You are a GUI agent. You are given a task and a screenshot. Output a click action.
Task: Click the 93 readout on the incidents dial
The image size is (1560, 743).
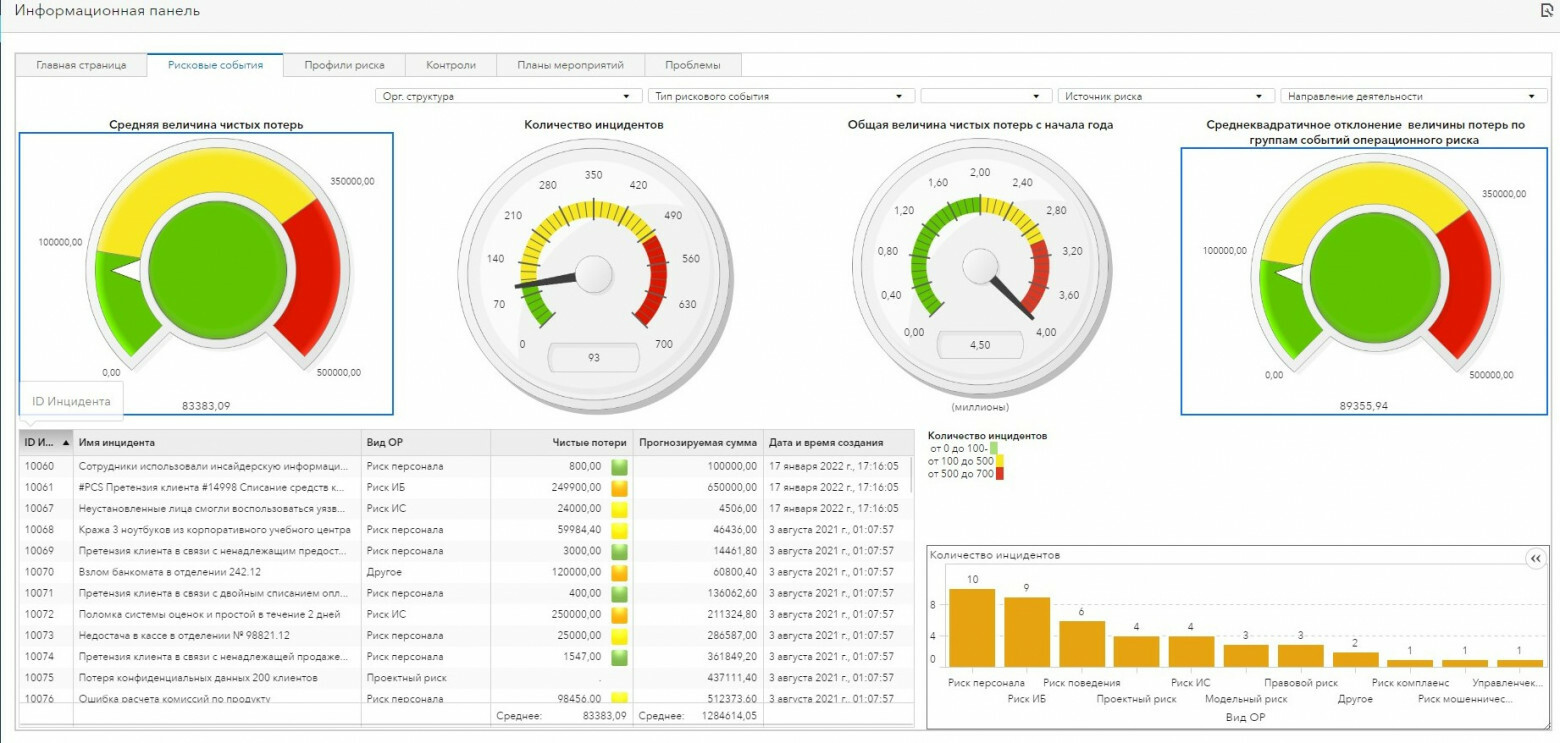[x=594, y=357]
